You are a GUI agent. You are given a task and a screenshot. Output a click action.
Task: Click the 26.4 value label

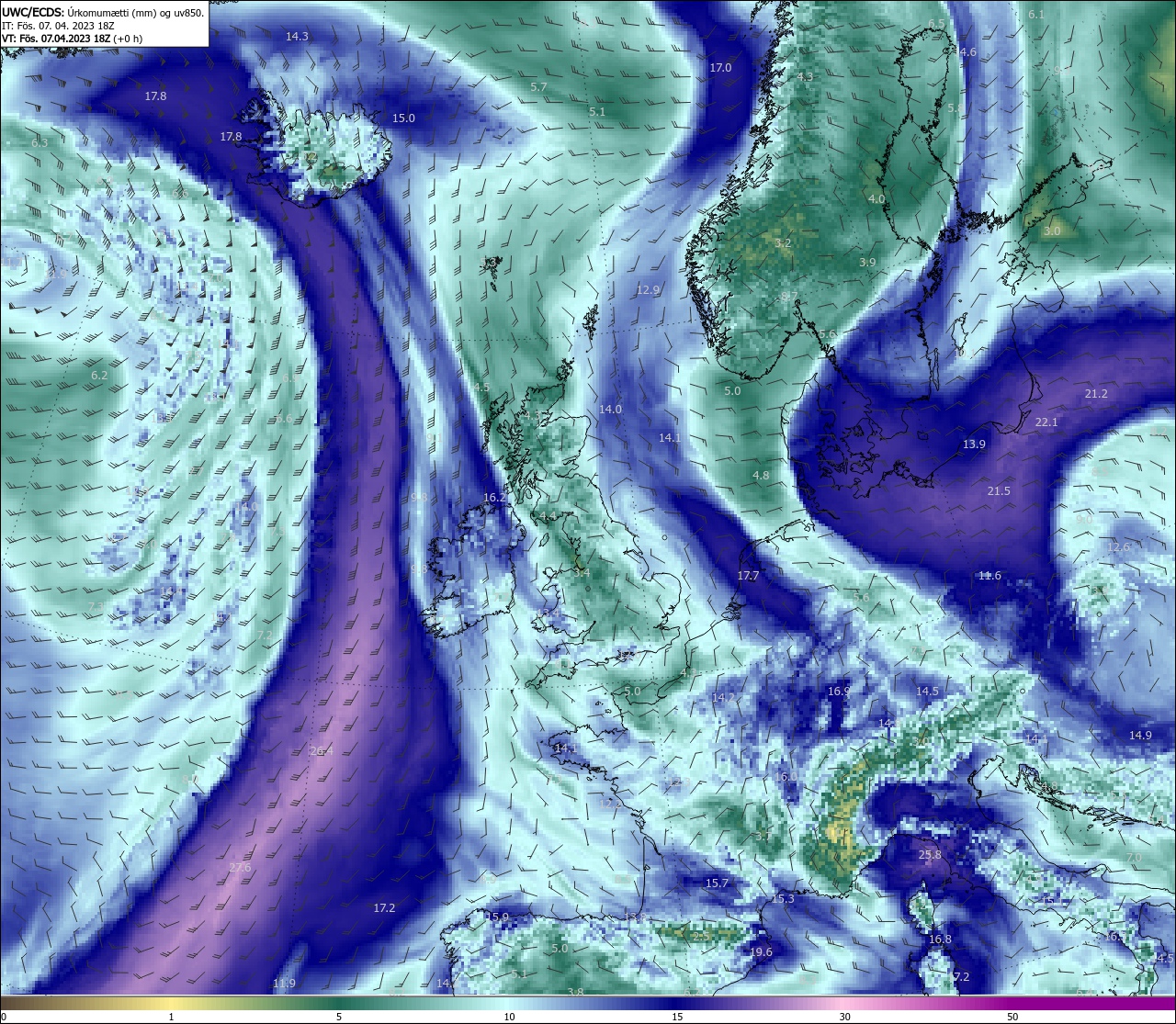[x=321, y=752]
